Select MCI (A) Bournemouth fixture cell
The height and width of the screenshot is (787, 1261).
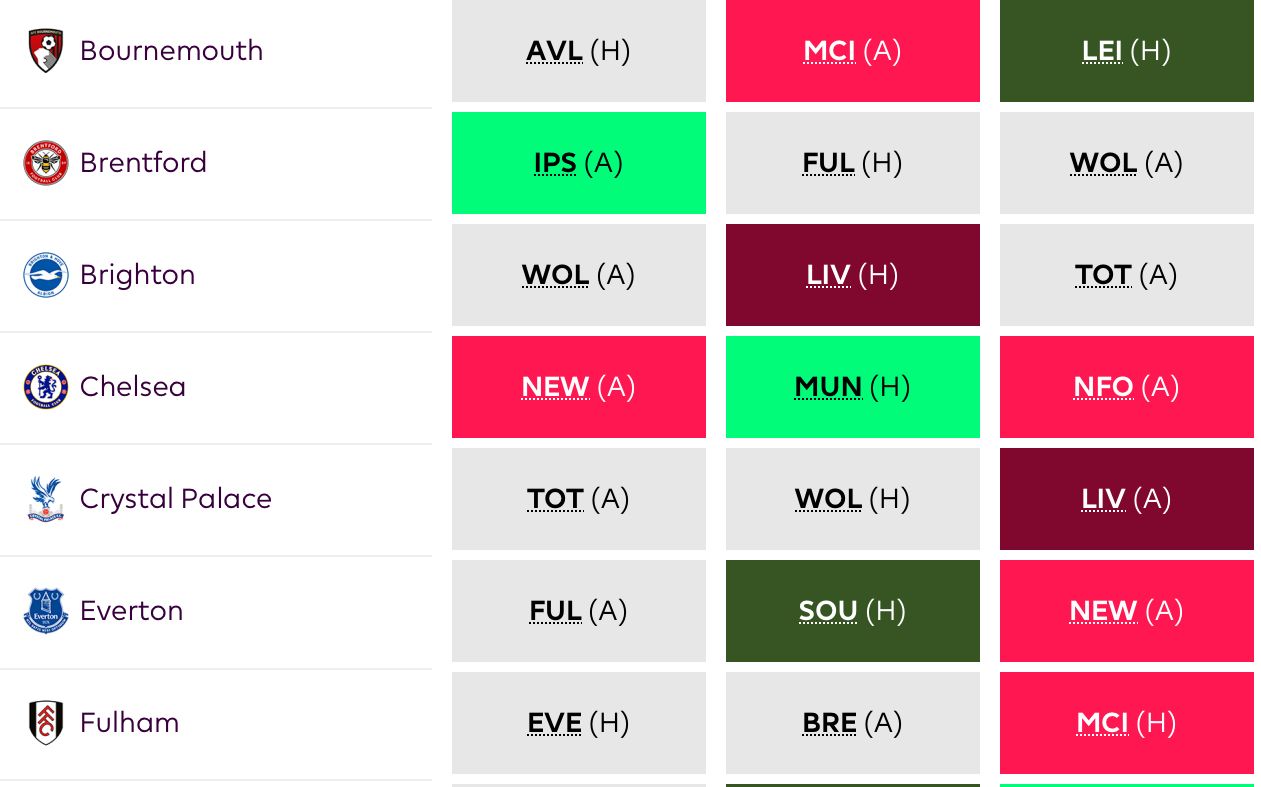coord(853,51)
